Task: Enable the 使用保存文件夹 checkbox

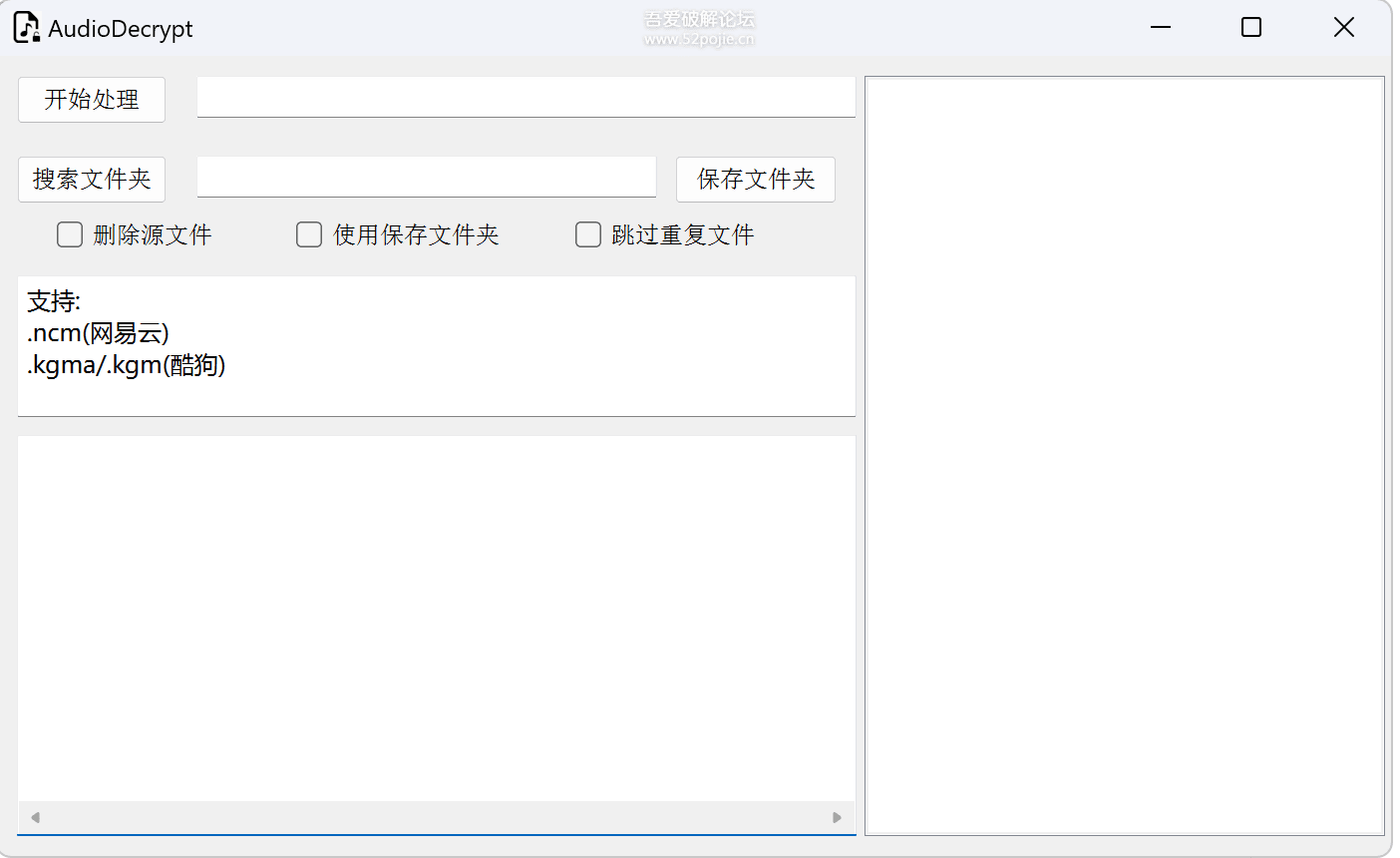Action: point(308,234)
